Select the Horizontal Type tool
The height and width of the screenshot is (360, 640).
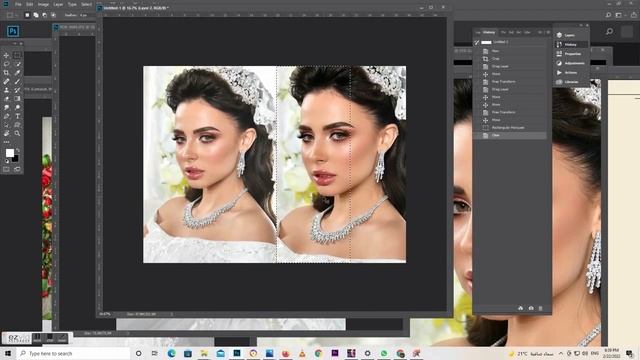point(17,116)
